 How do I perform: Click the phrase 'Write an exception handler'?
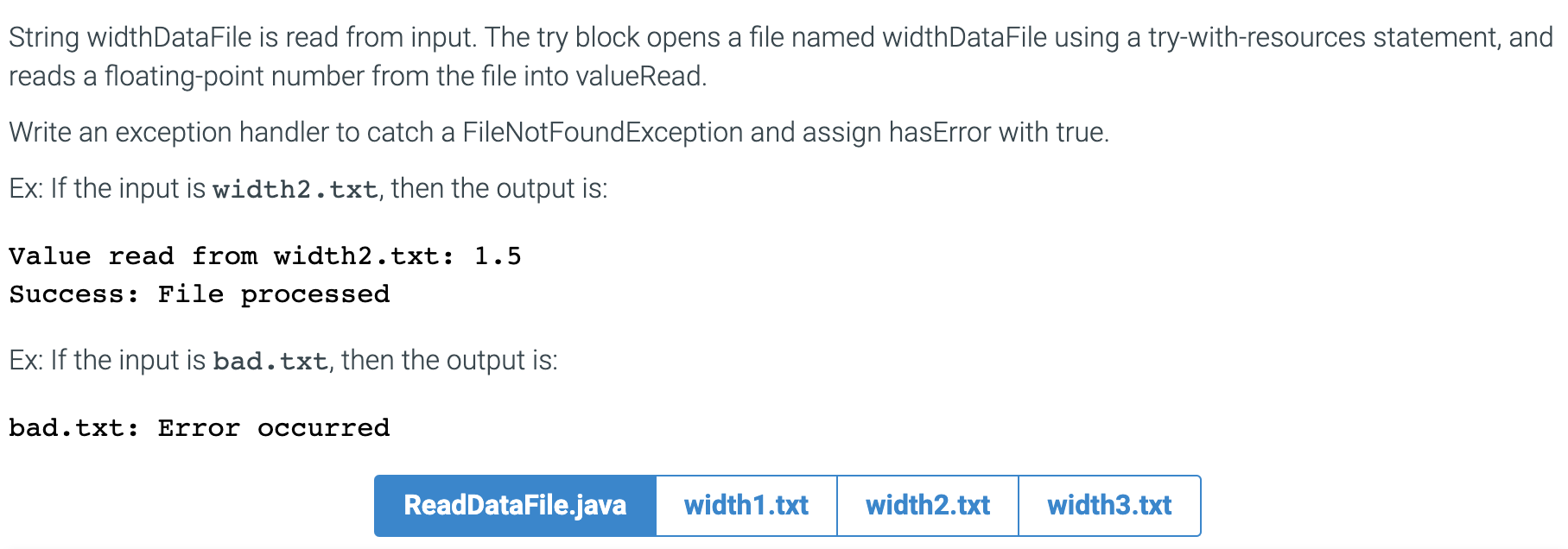168,132
